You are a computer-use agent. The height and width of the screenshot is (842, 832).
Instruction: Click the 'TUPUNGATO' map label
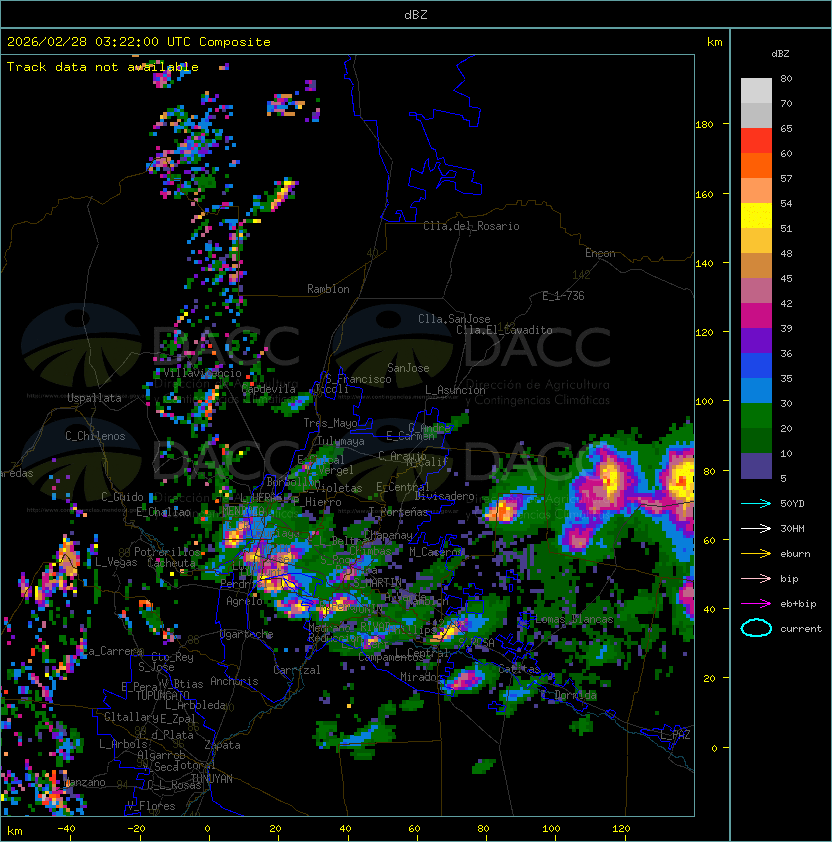point(163,695)
